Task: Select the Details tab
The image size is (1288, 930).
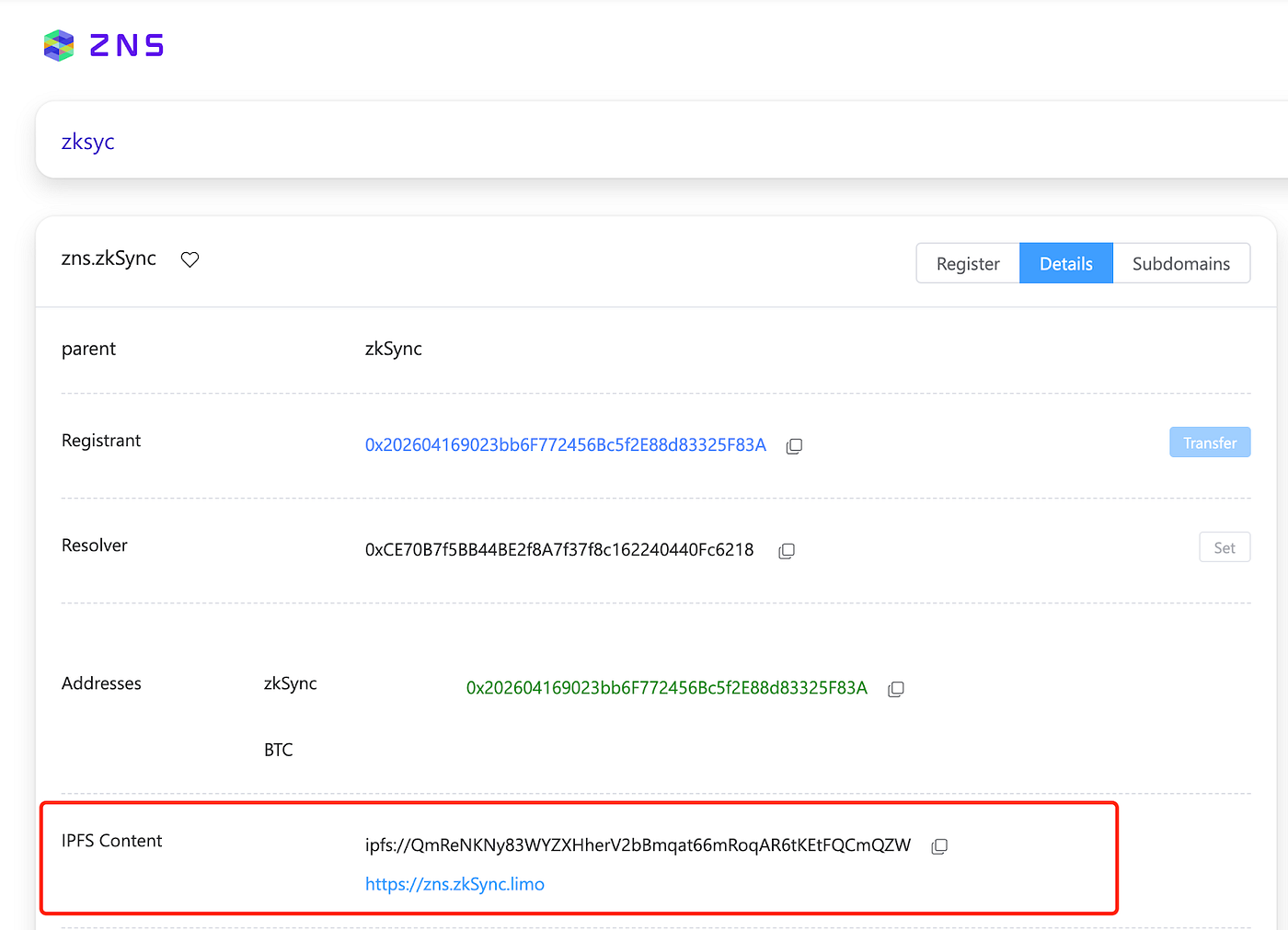Action: click(x=1066, y=263)
